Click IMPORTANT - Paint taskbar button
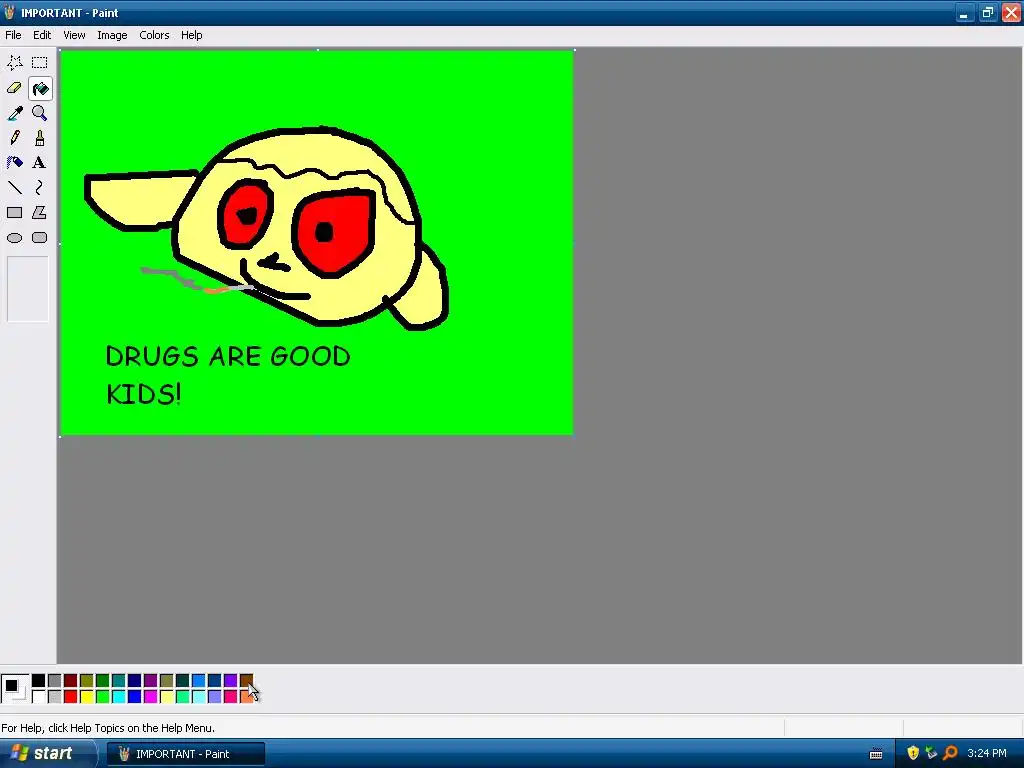1024x768 pixels. pyautogui.click(x=186, y=754)
